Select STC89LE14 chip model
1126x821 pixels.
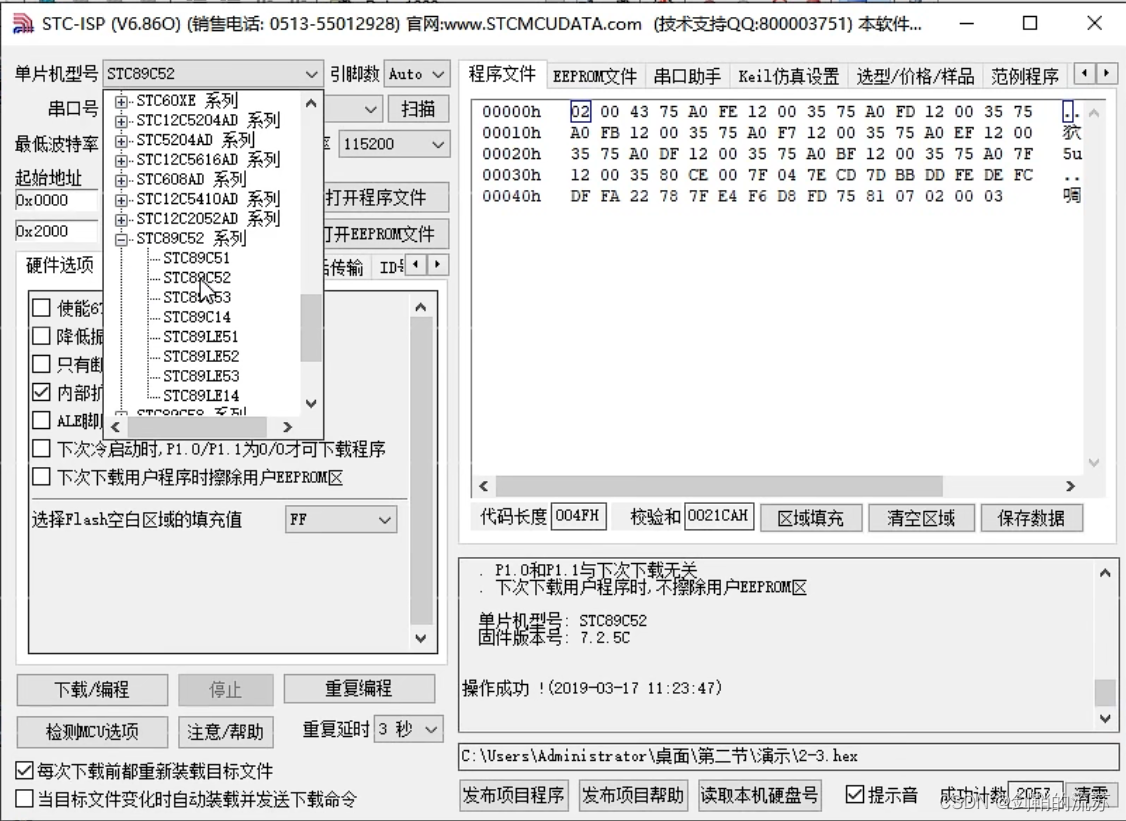[201, 396]
